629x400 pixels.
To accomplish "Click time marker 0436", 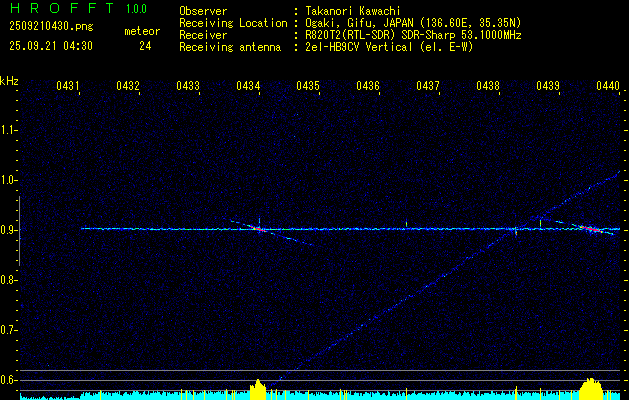I will click(x=368, y=85).
